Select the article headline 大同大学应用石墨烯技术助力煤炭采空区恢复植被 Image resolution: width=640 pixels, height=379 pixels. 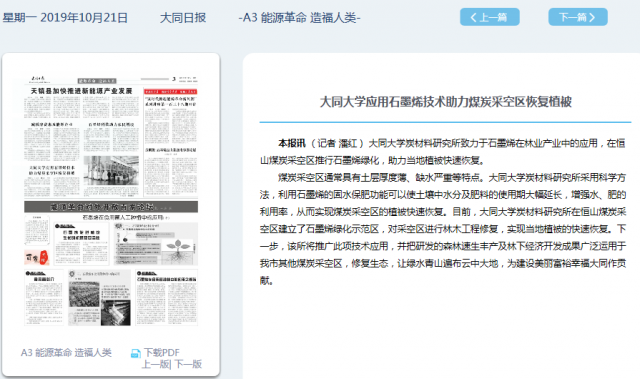coord(445,102)
